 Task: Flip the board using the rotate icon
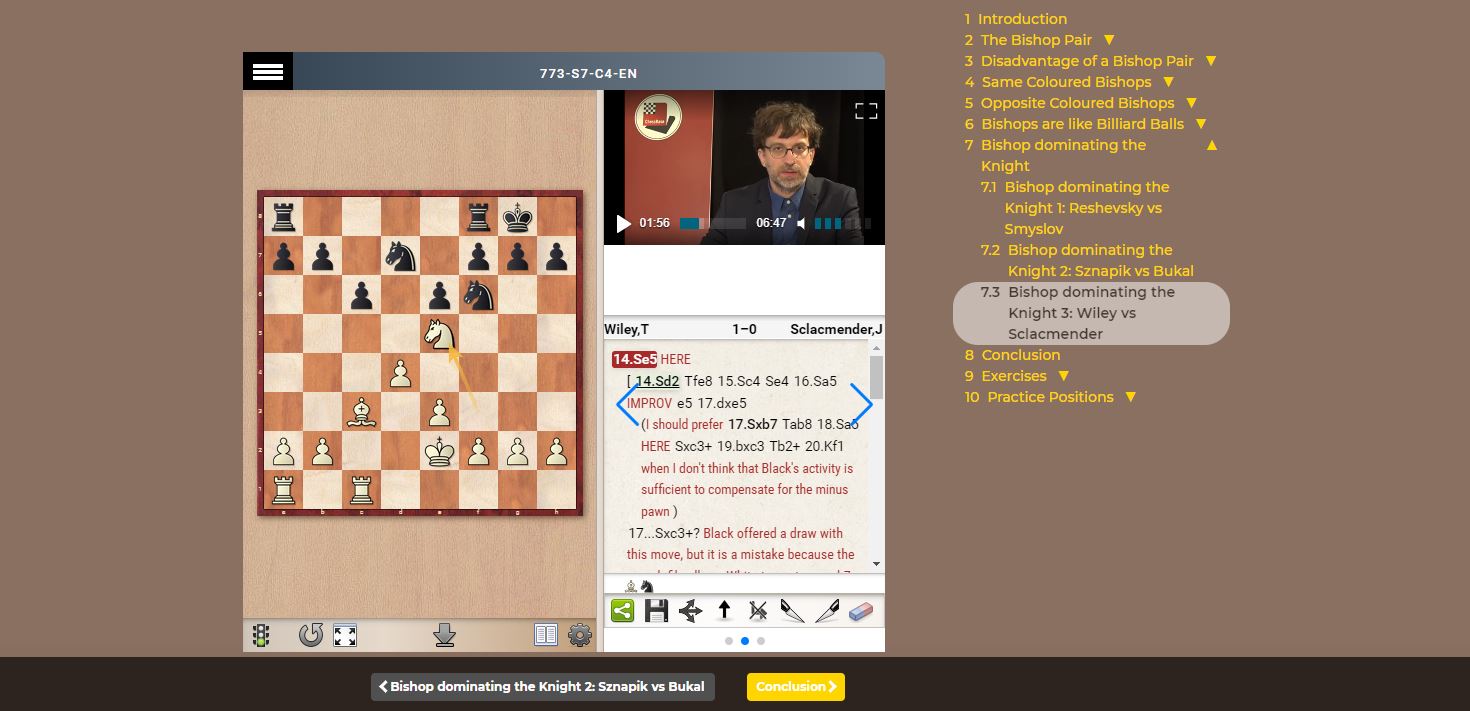310,635
